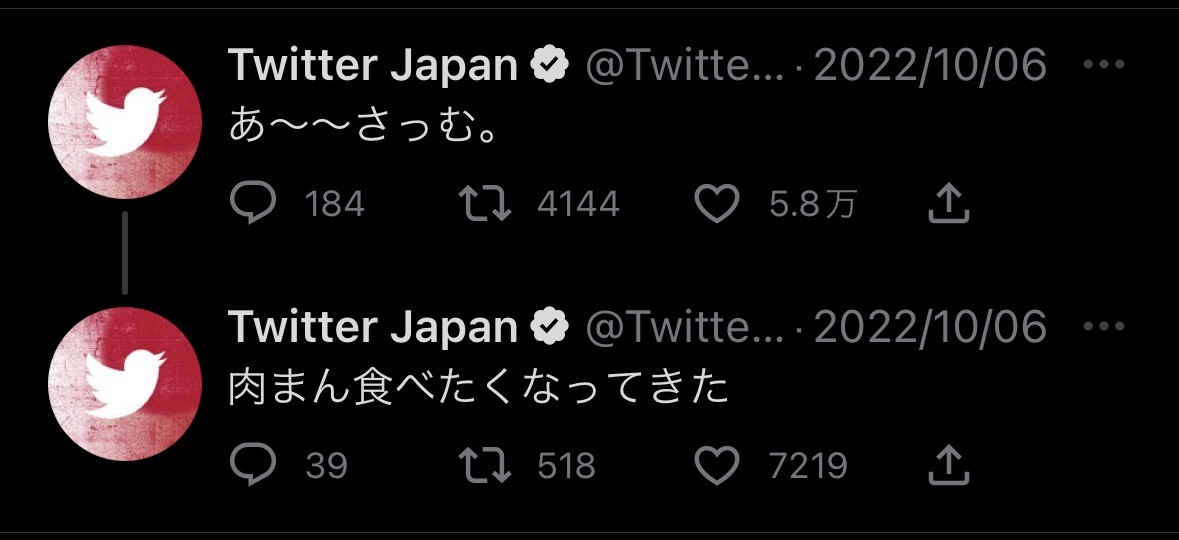The height and width of the screenshot is (540, 1179).
Task: Open Twitter Japan avatar on second tweet
Action: coord(125,384)
